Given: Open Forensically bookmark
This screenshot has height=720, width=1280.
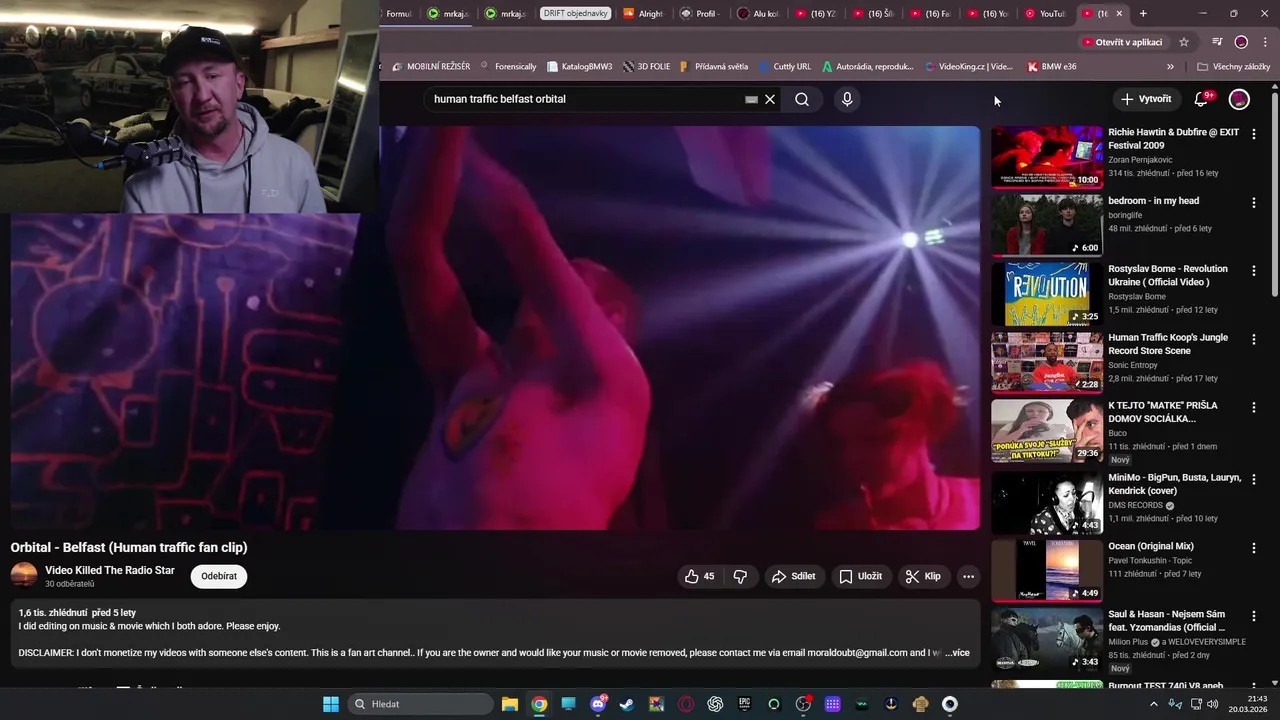Looking at the screenshot, I should pyautogui.click(x=508, y=67).
